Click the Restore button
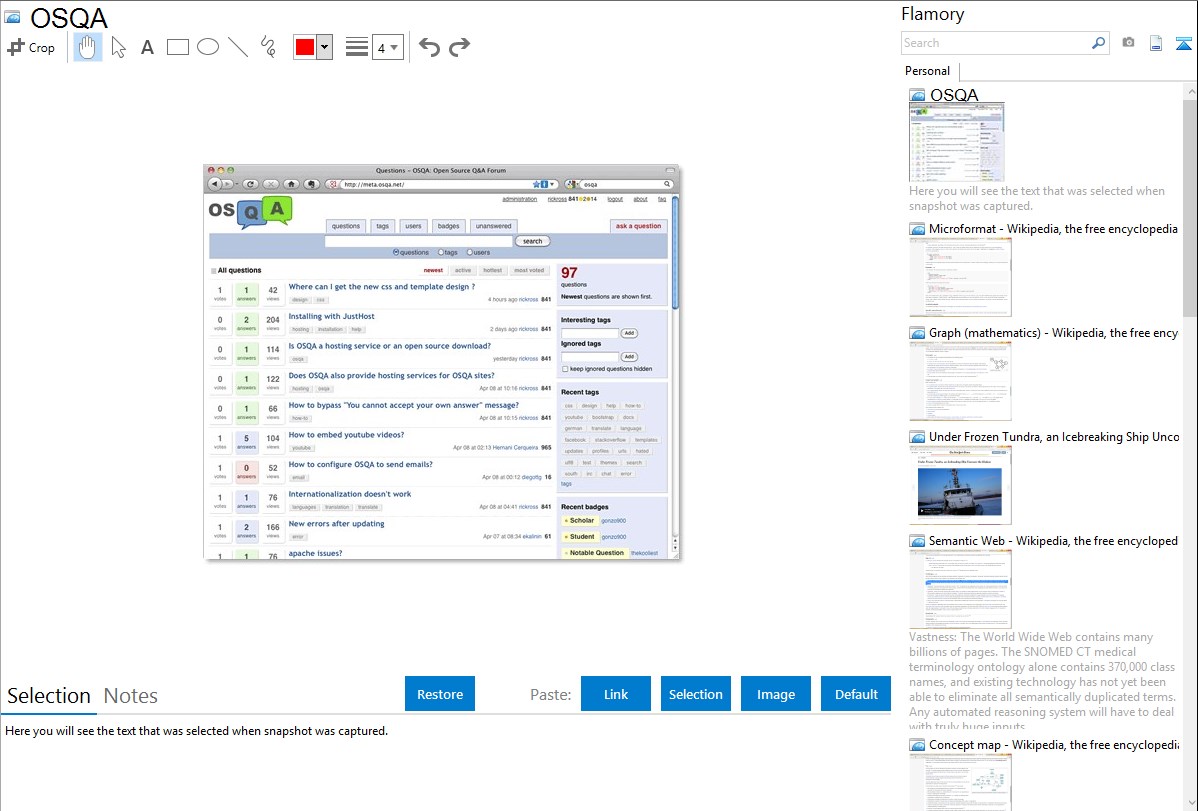The width and height of the screenshot is (1198, 811). point(440,694)
